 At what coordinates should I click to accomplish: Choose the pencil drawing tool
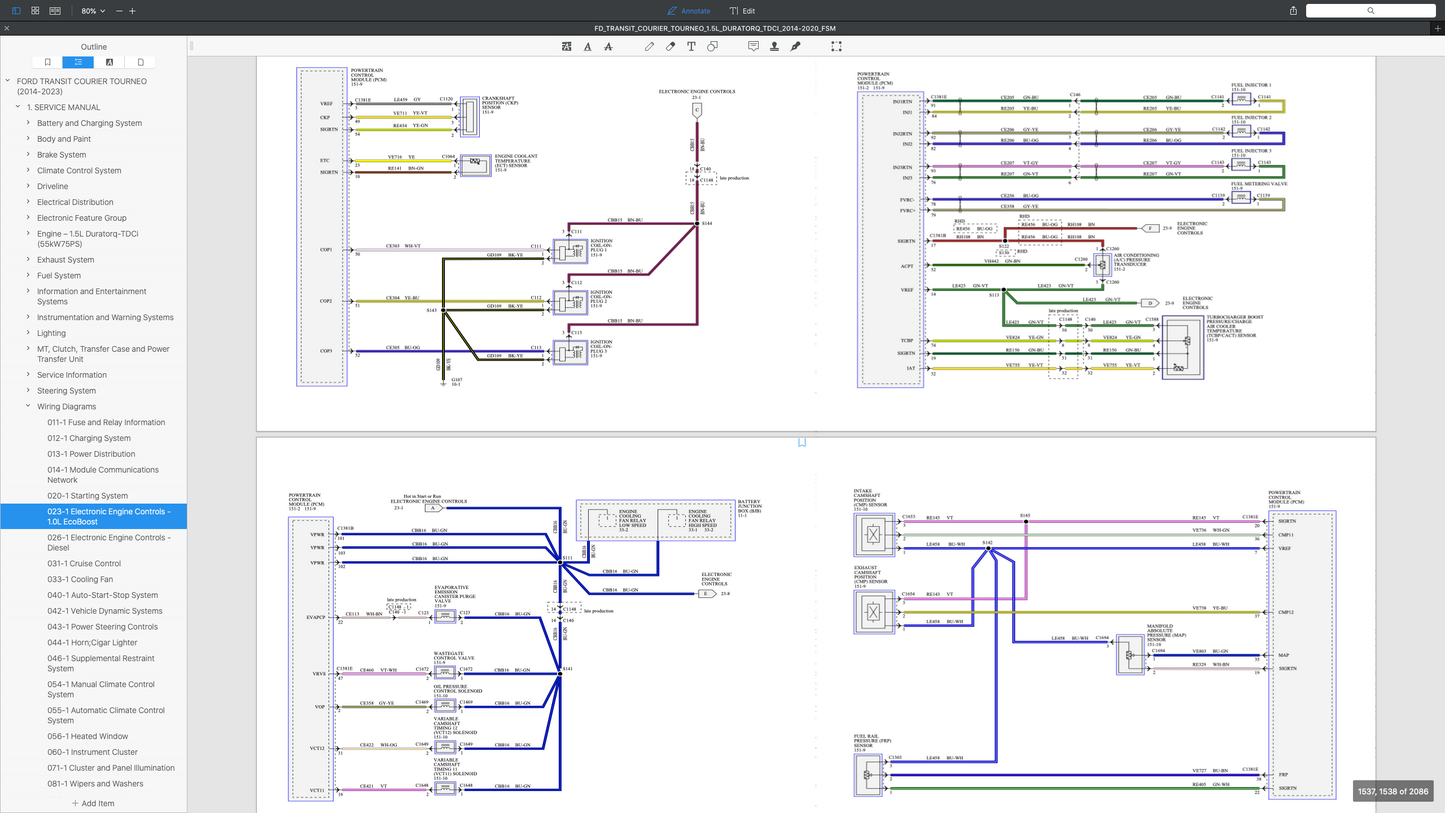649,47
